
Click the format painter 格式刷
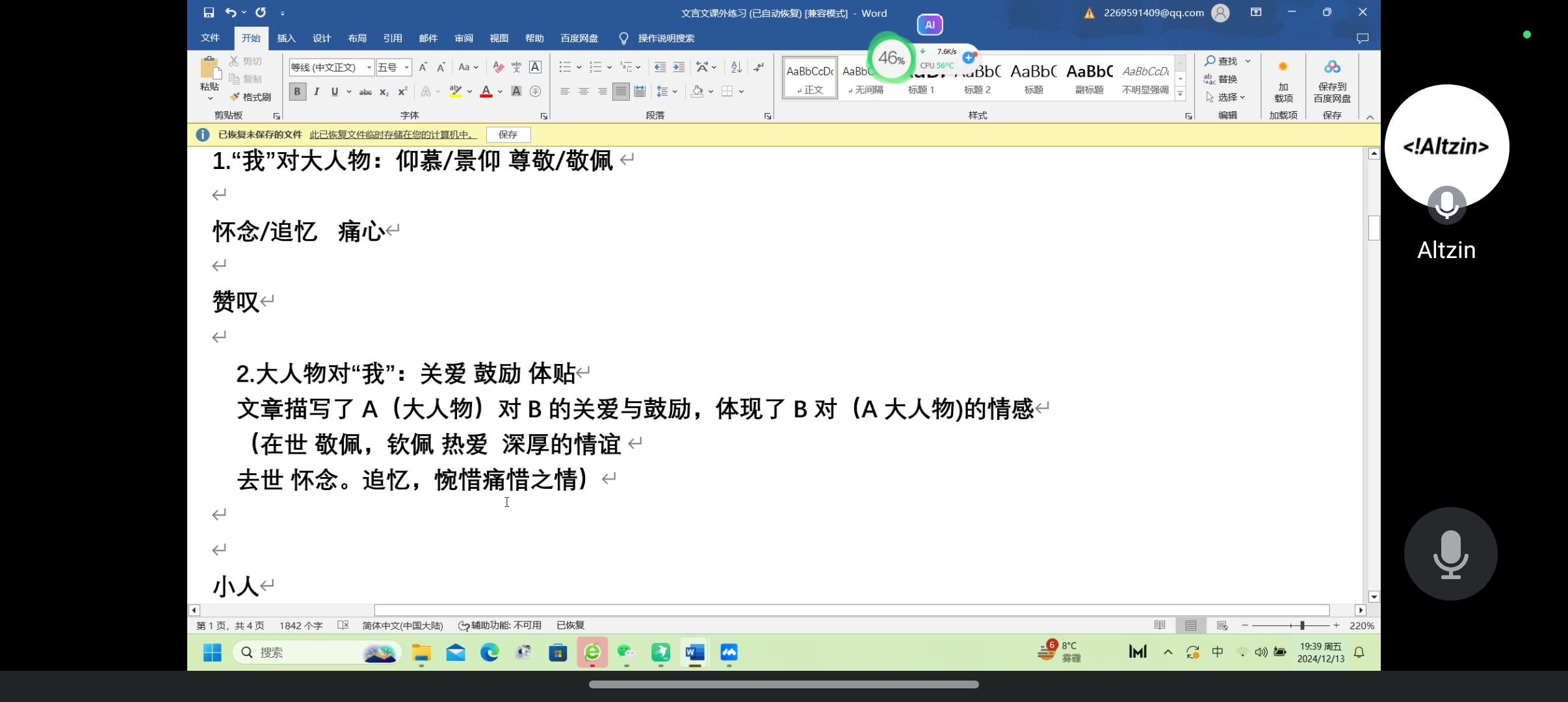coord(250,97)
